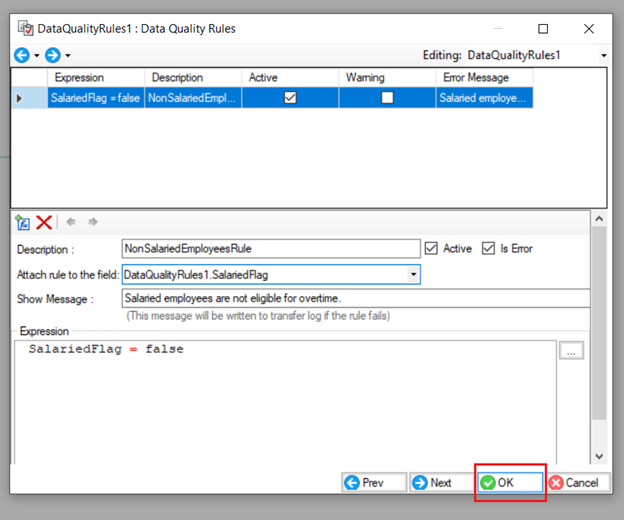
Task: Expand the Attach rule to field dropdown
Action: click(413, 274)
